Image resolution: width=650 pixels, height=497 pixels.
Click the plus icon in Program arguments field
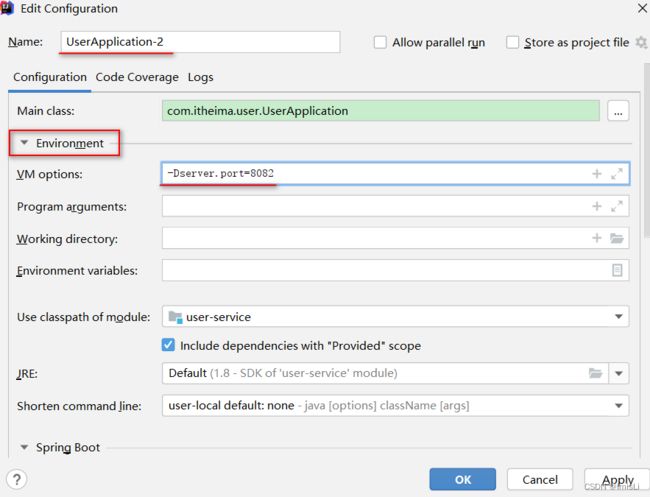coord(597,206)
